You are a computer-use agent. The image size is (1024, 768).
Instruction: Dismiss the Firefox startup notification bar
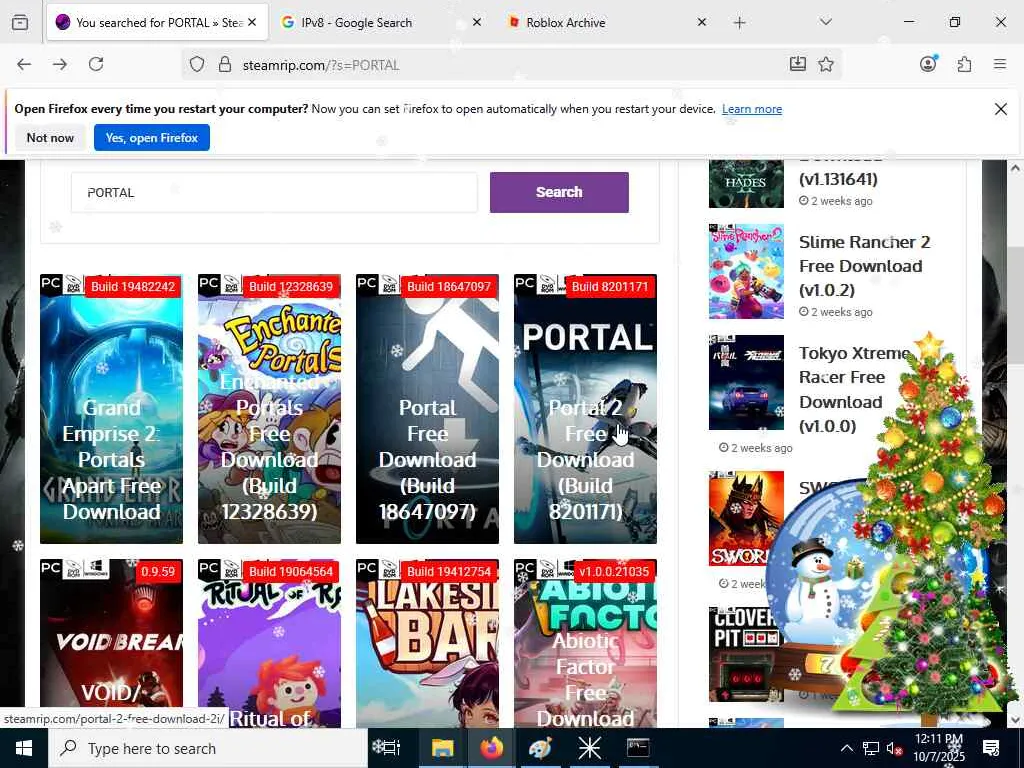1000,109
